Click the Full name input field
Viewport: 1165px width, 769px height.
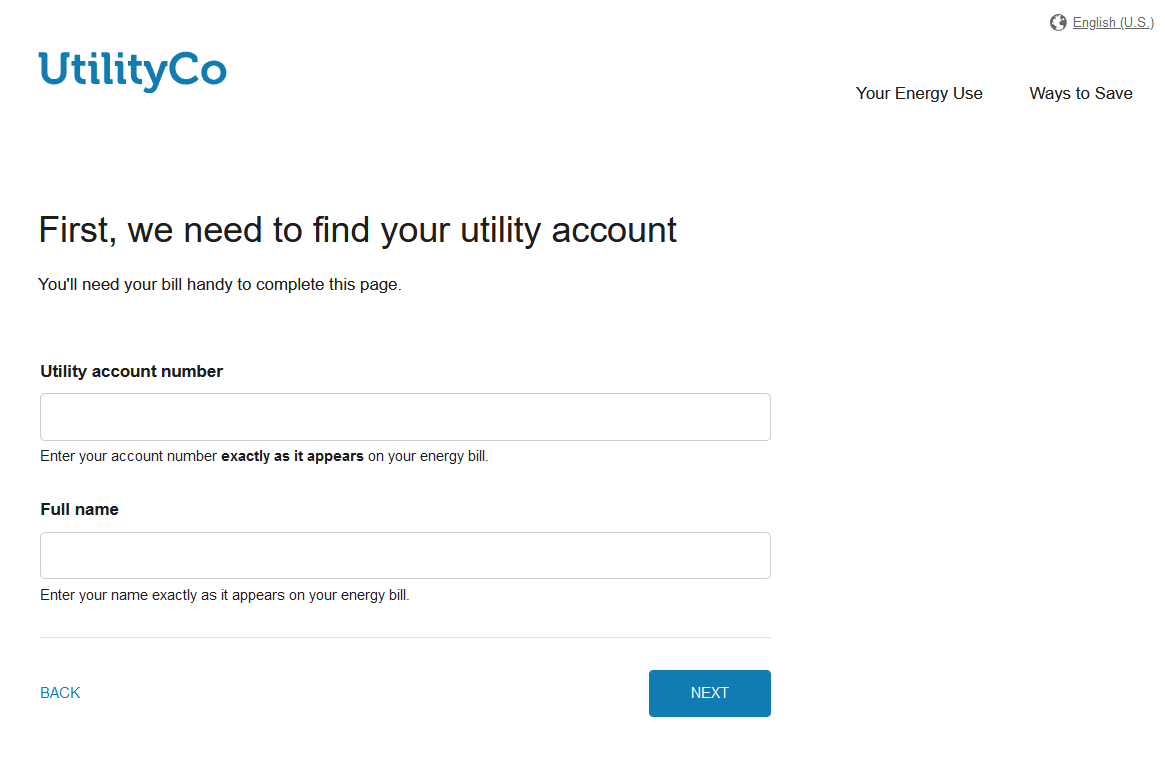tap(404, 555)
